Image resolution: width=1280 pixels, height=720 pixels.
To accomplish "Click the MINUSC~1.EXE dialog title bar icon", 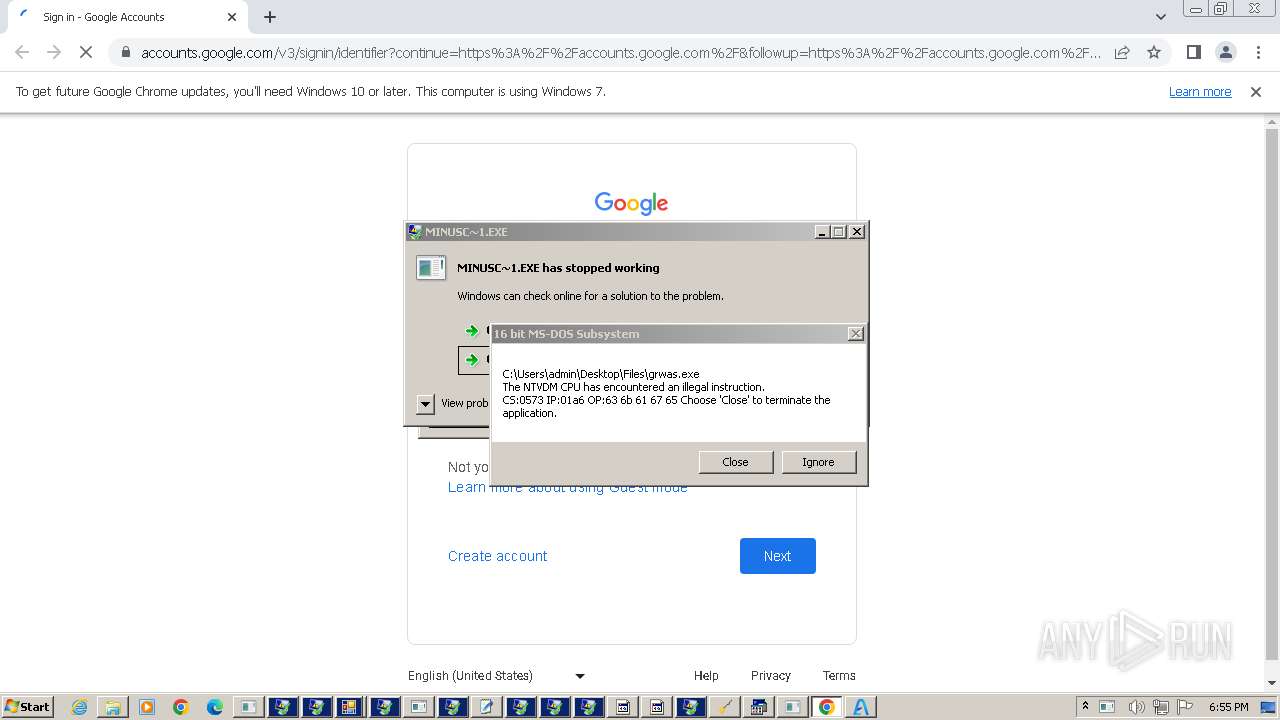I will (x=415, y=231).
